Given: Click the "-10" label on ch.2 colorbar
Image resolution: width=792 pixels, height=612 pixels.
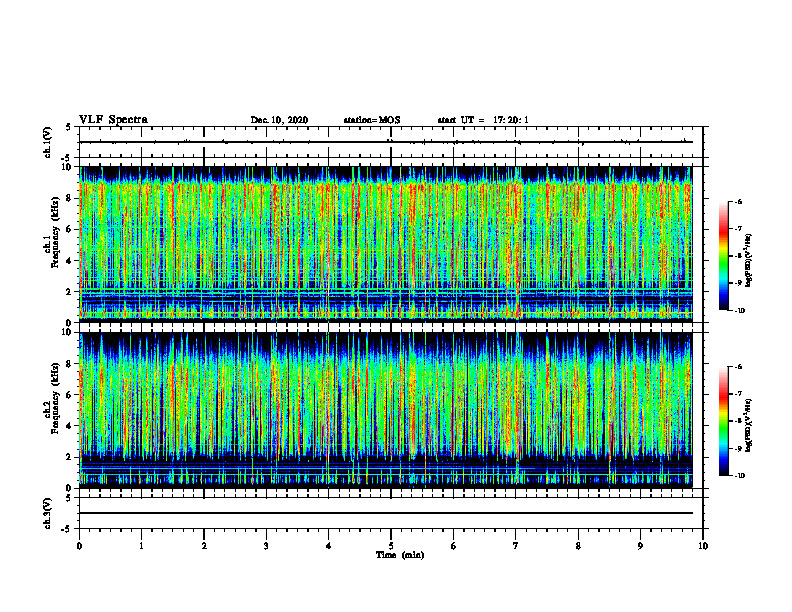Looking at the screenshot, I should click(739, 476).
